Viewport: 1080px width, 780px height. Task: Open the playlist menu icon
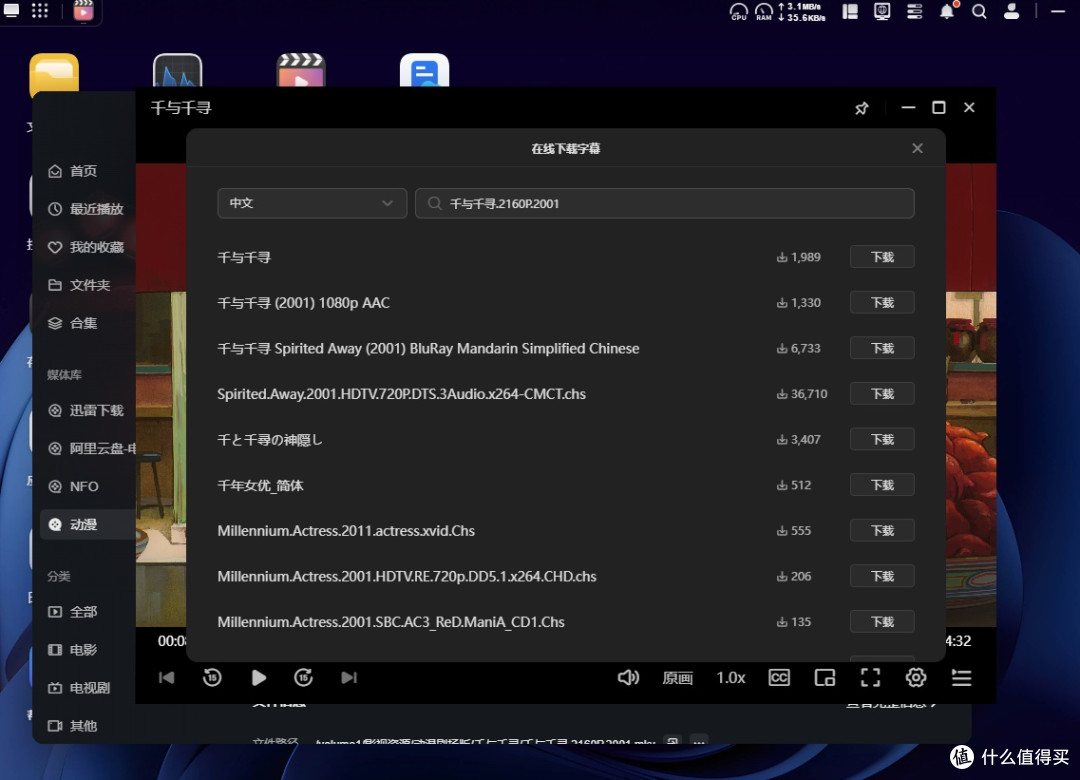962,678
